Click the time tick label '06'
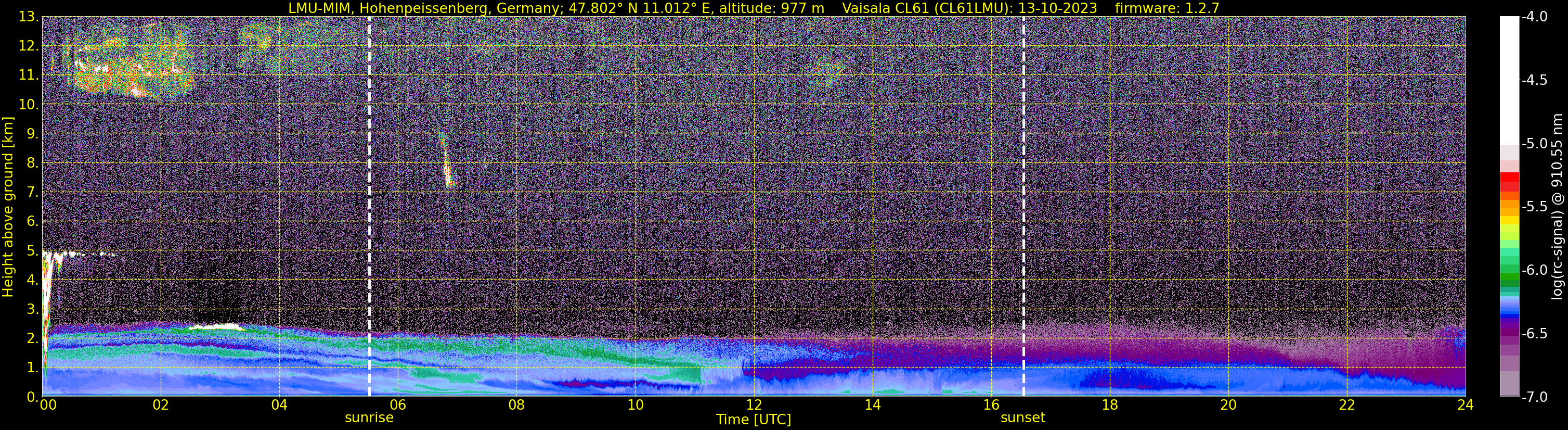The image size is (1568, 430). [x=397, y=405]
